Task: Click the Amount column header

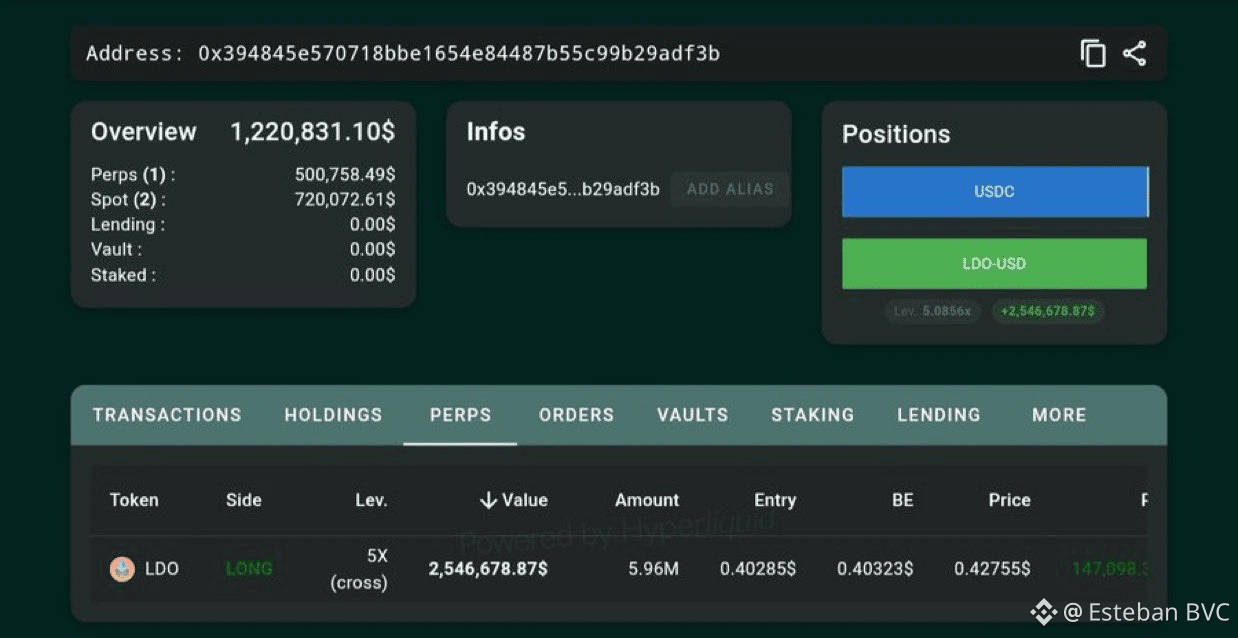Action: [x=647, y=500]
